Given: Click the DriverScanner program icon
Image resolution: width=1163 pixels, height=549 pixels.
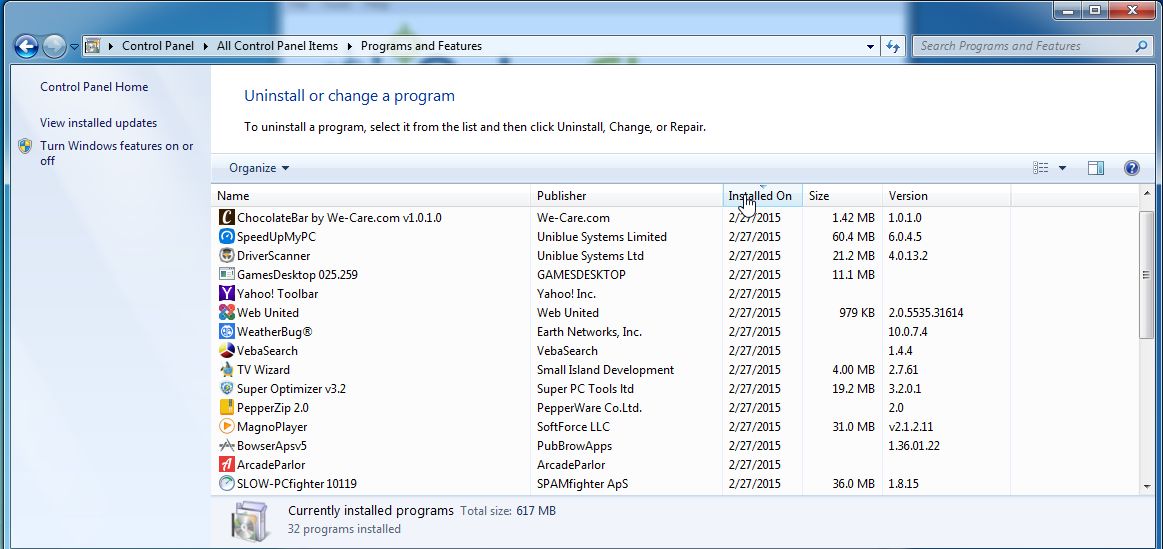Looking at the screenshot, I should [x=227, y=255].
